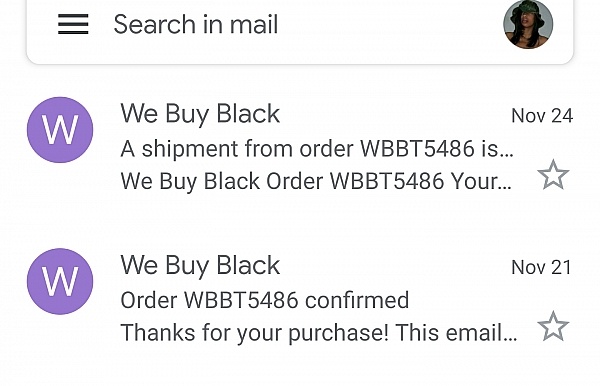This screenshot has width=600, height=386.
Task: Star the Nov 21 order confirmed email
Action: coord(553,326)
